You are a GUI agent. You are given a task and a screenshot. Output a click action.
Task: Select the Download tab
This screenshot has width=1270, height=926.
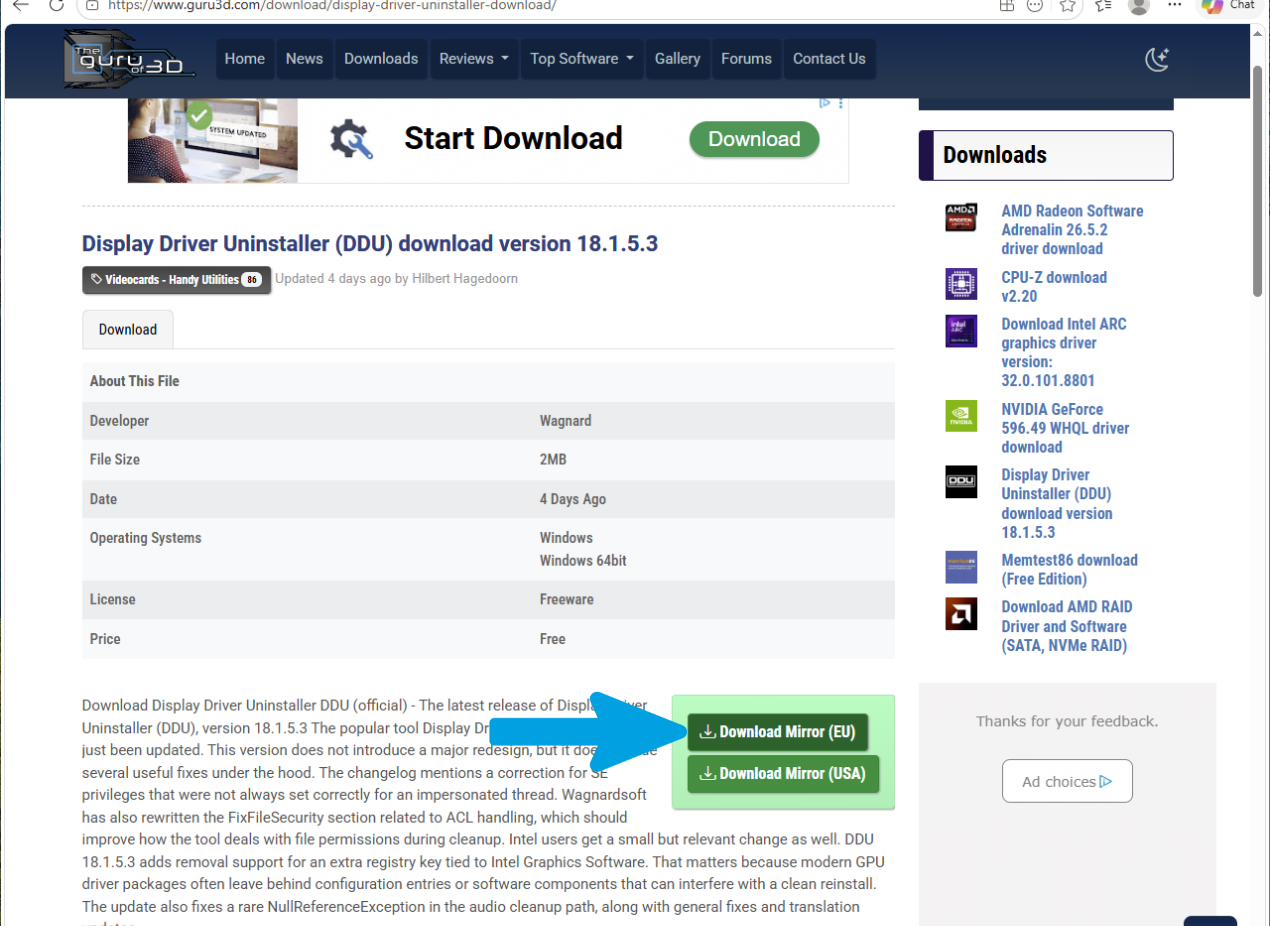pyautogui.click(x=128, y=329)
